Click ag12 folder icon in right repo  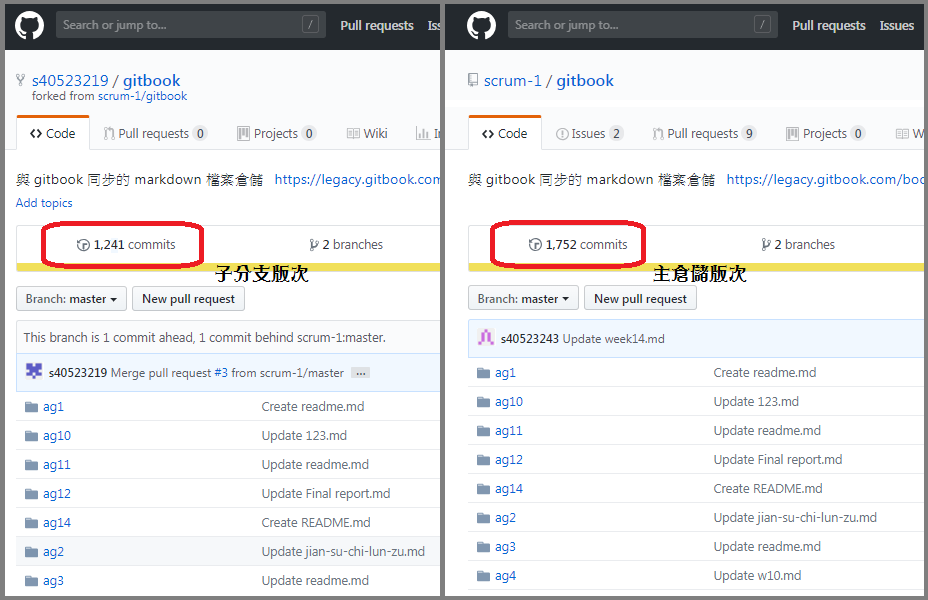click(484, 460)
